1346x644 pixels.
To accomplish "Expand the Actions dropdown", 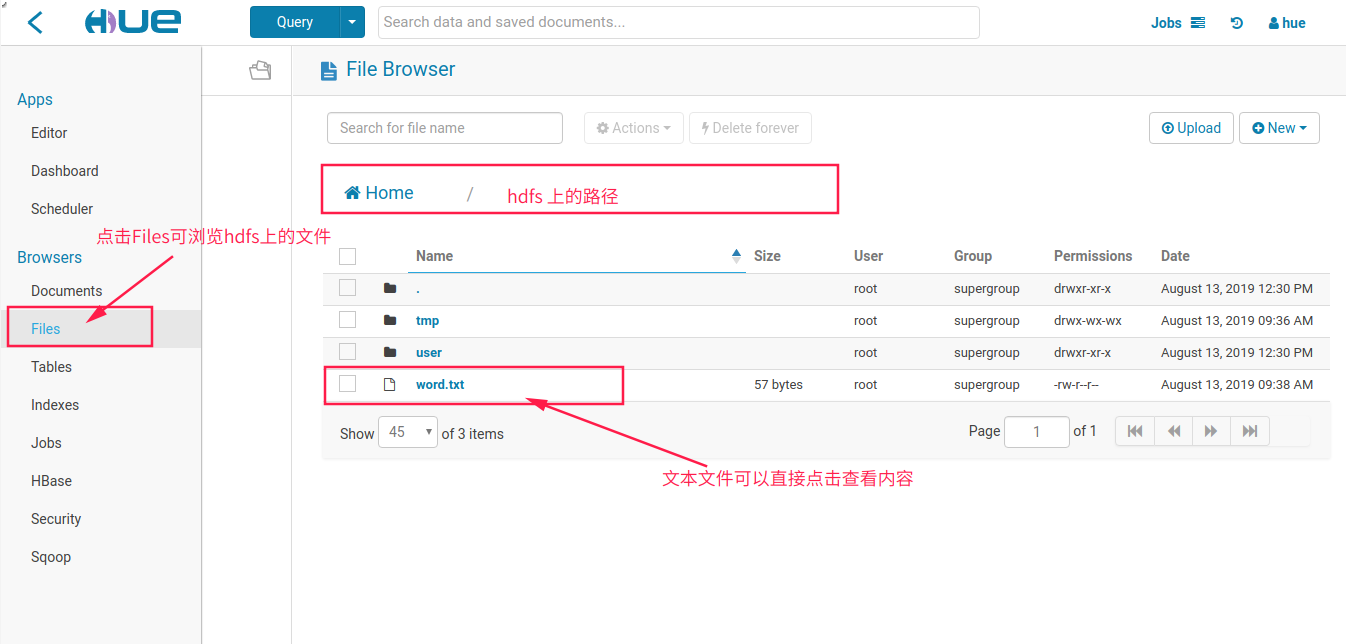I will (x=634, y=128).
